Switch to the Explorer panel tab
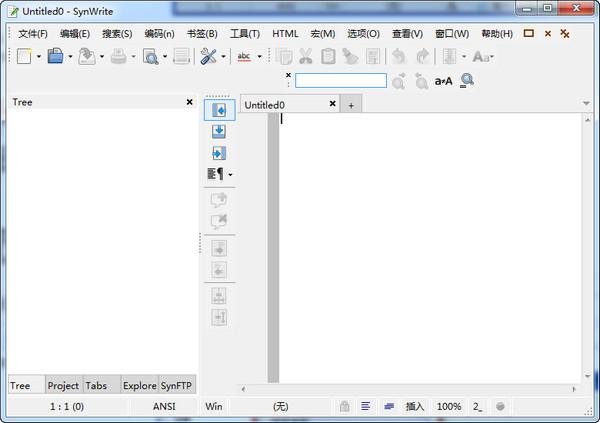The height and width of the screenshot is (423, 600). 140,385
